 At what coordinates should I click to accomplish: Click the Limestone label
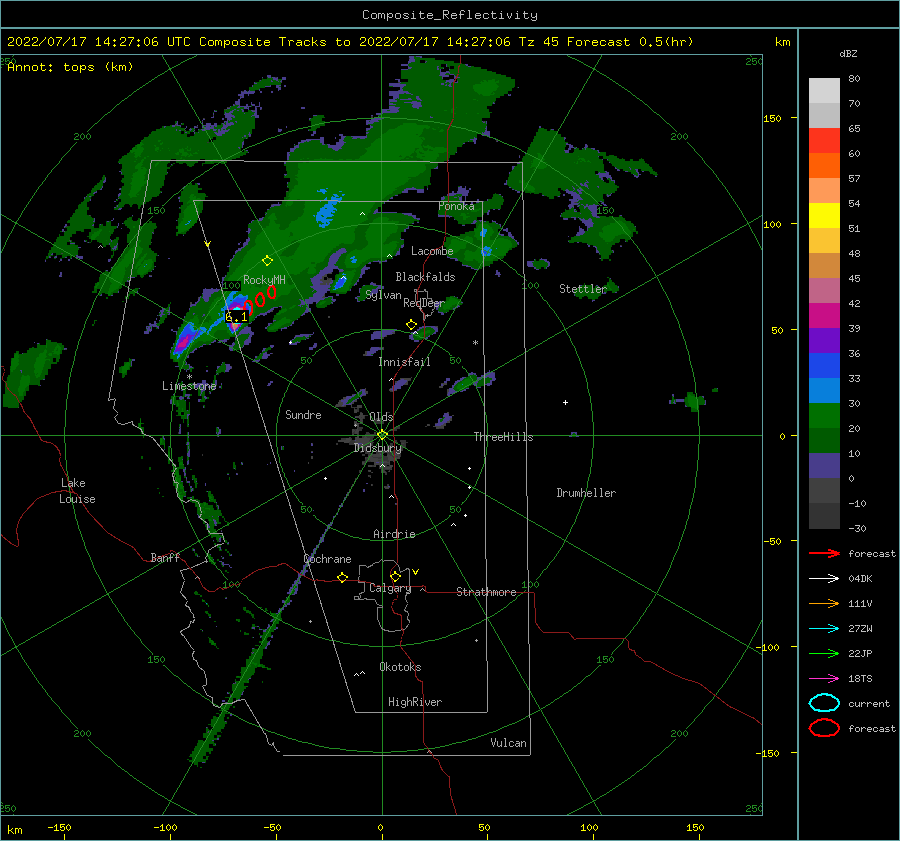189,386
